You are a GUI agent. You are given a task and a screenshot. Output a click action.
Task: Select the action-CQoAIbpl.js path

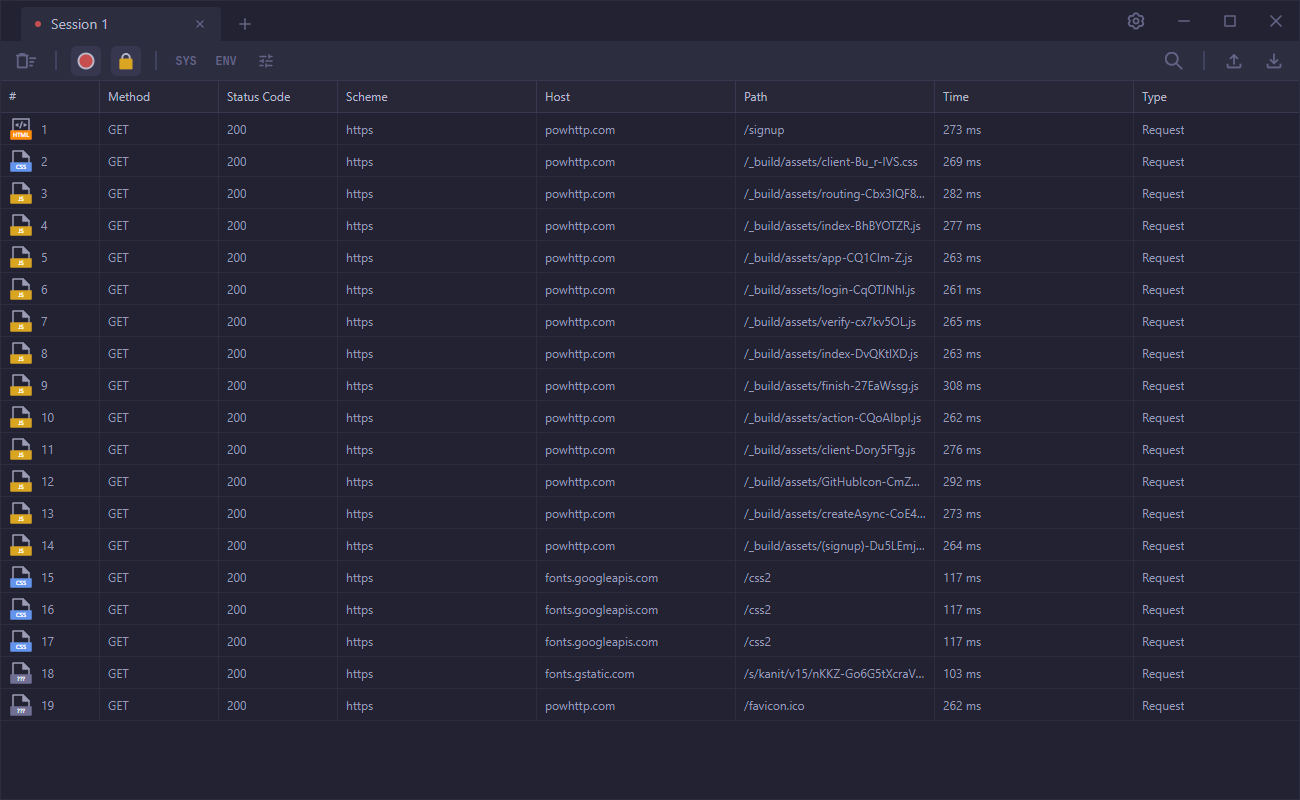pyautogui.click(x=833, y=418)
